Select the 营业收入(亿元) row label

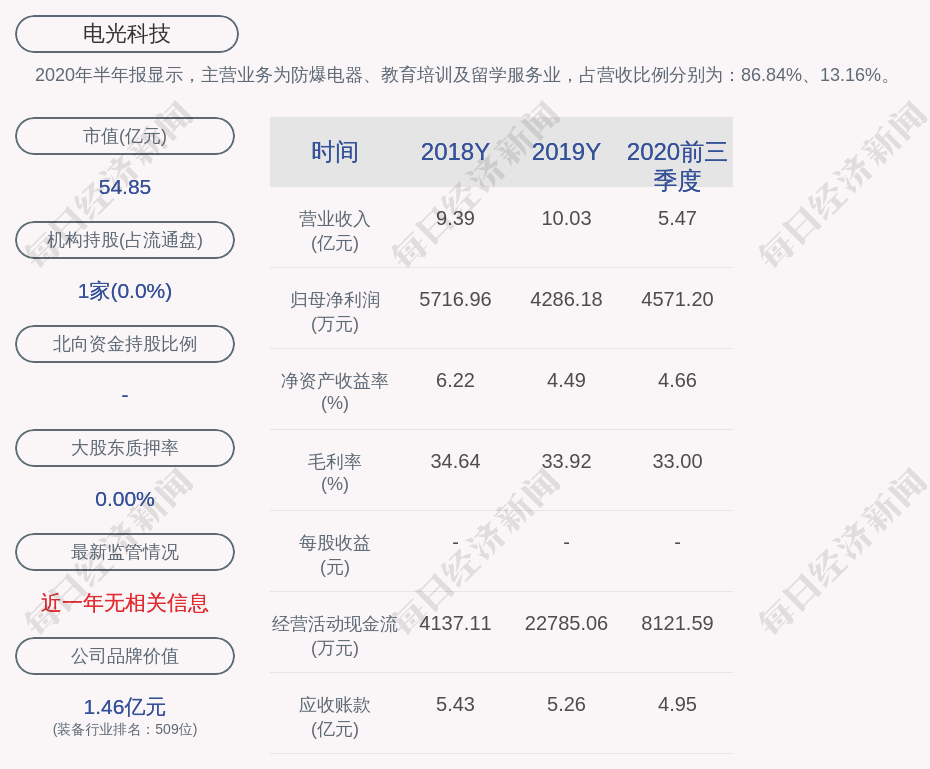335,231
